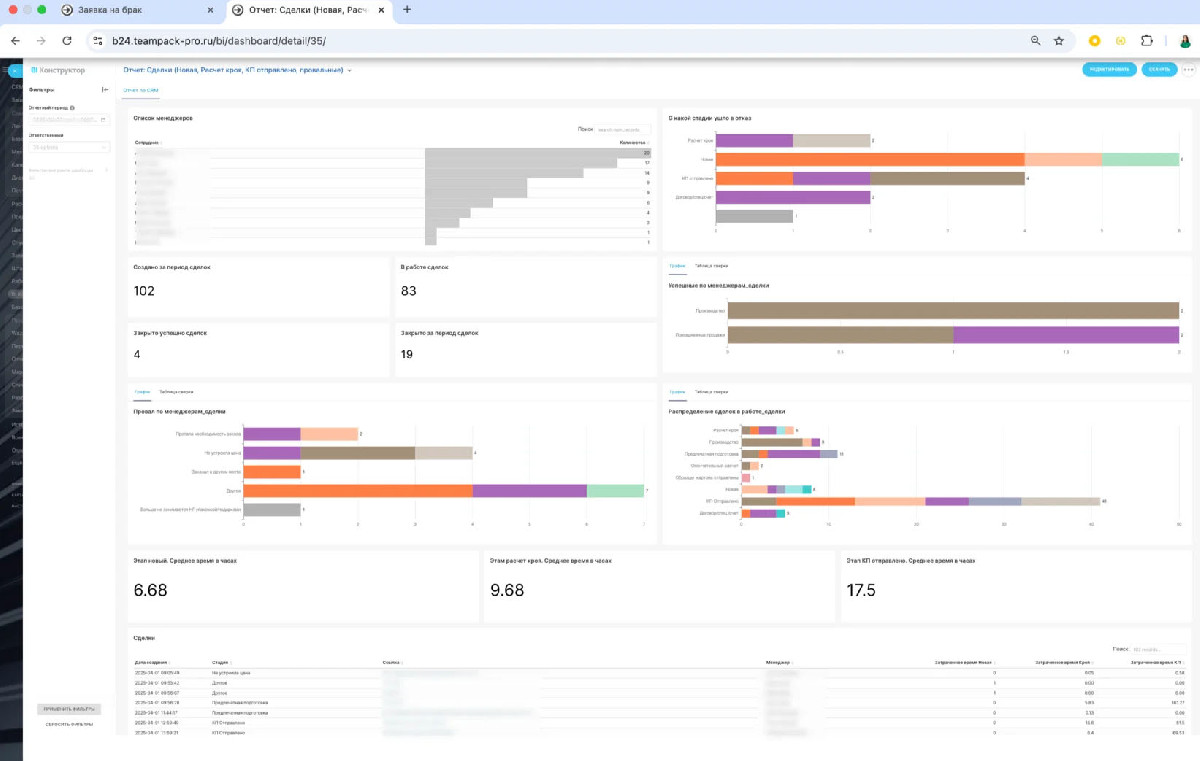1200x761 pixels.
Task: Click the long orange Другое bar in Провал chart
Action: click(357, 490)
